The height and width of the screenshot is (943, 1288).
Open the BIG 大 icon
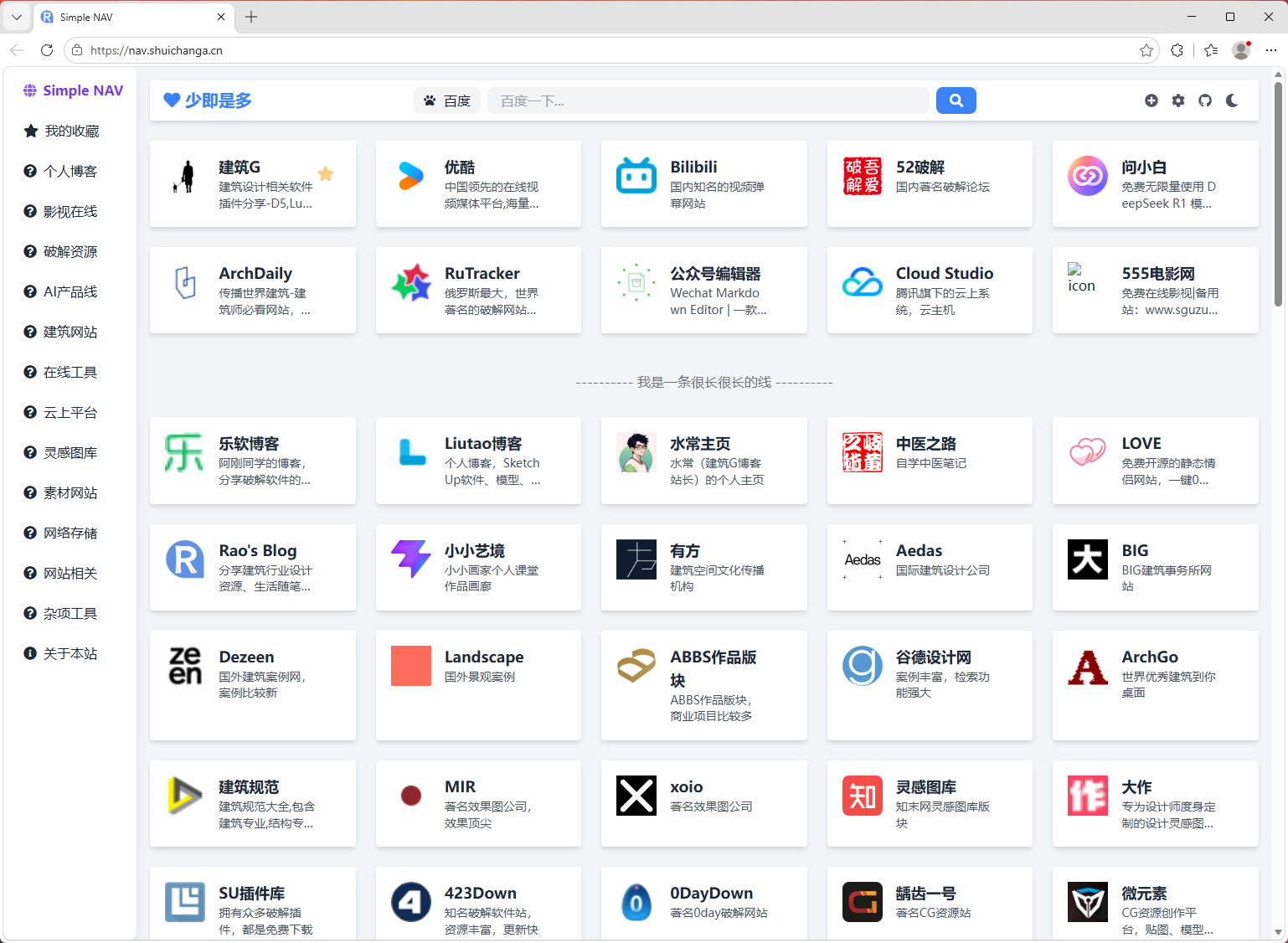point(1088,559)
